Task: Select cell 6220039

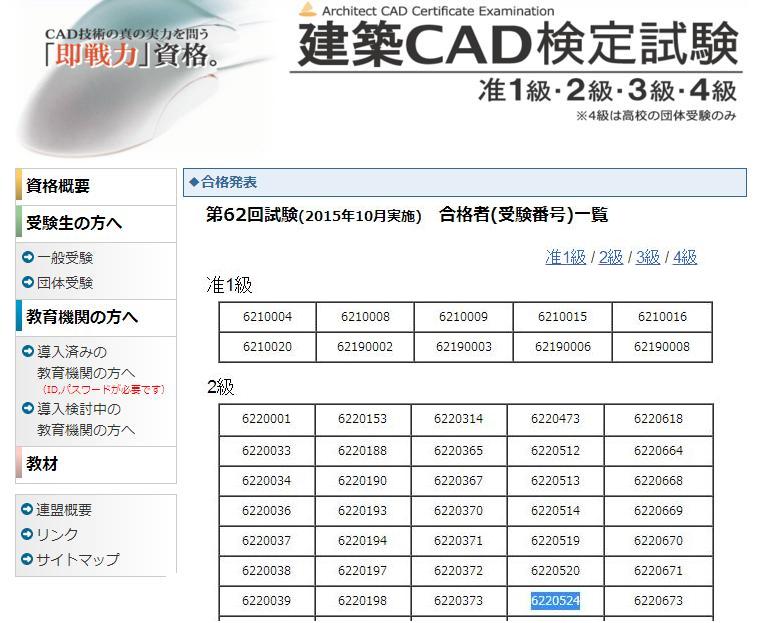Action: coord(267,601)
